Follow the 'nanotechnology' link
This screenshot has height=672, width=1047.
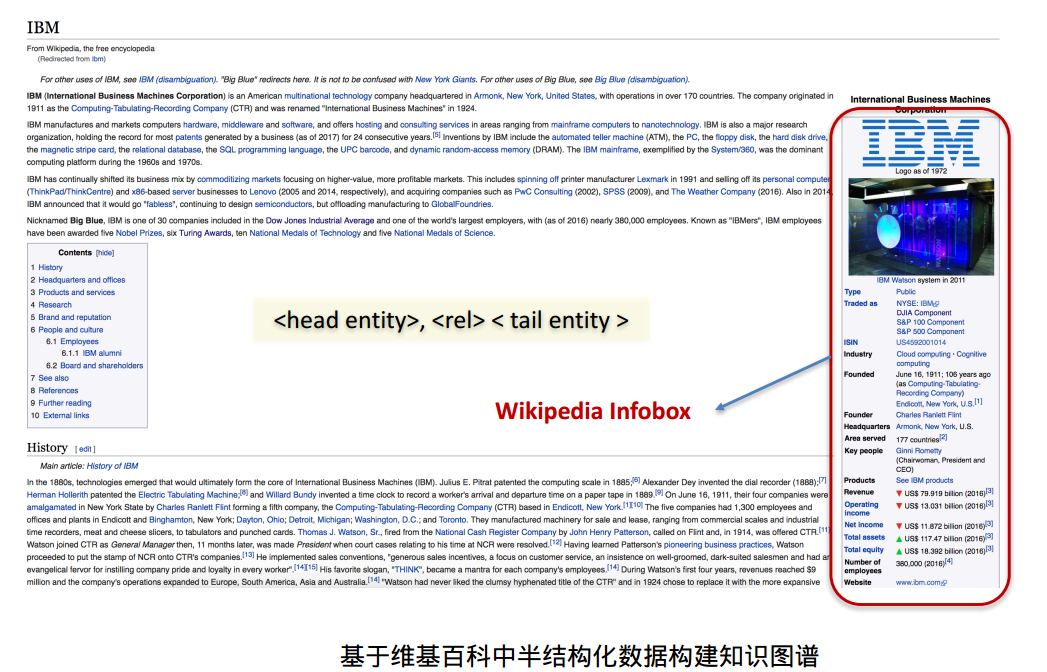click(x=670, y=125)
